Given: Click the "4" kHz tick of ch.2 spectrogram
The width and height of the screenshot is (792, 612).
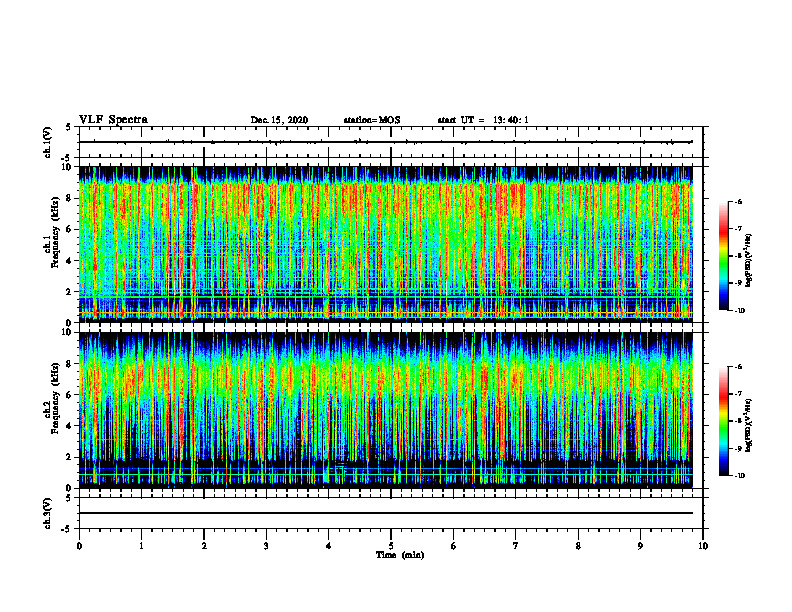Looking at the screenshot, I should click(x=70, y=426).
